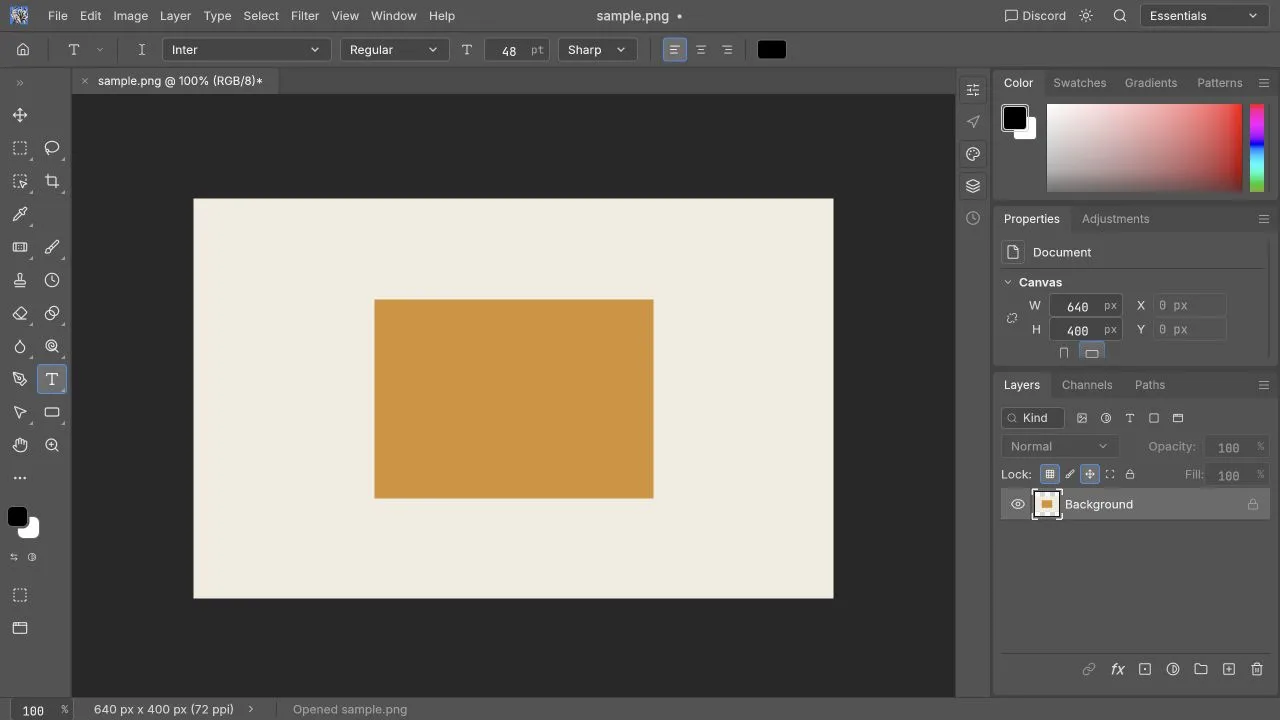Pick the Eyedropper tool
Screen dimensions: 1280x720
tap(20, 214)
